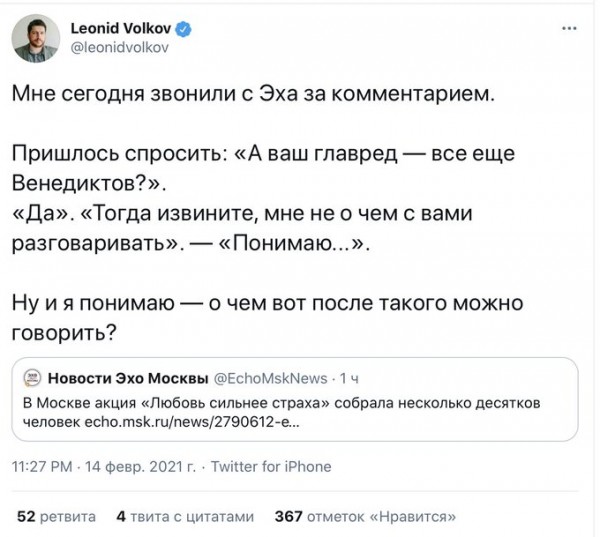The image size is (600, 537).
Task: Open the echo.msk.ru news link
Action: pyautogui.click(x=191, y=421)
